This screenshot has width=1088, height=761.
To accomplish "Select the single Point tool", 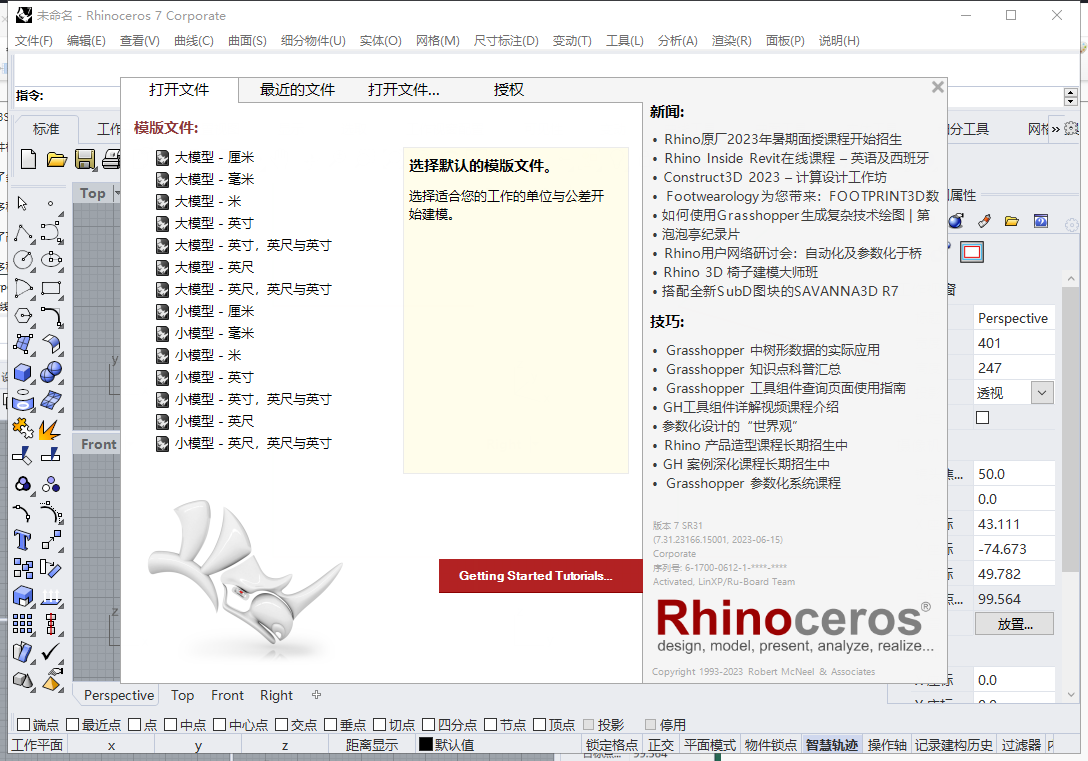I will [51, 203].
